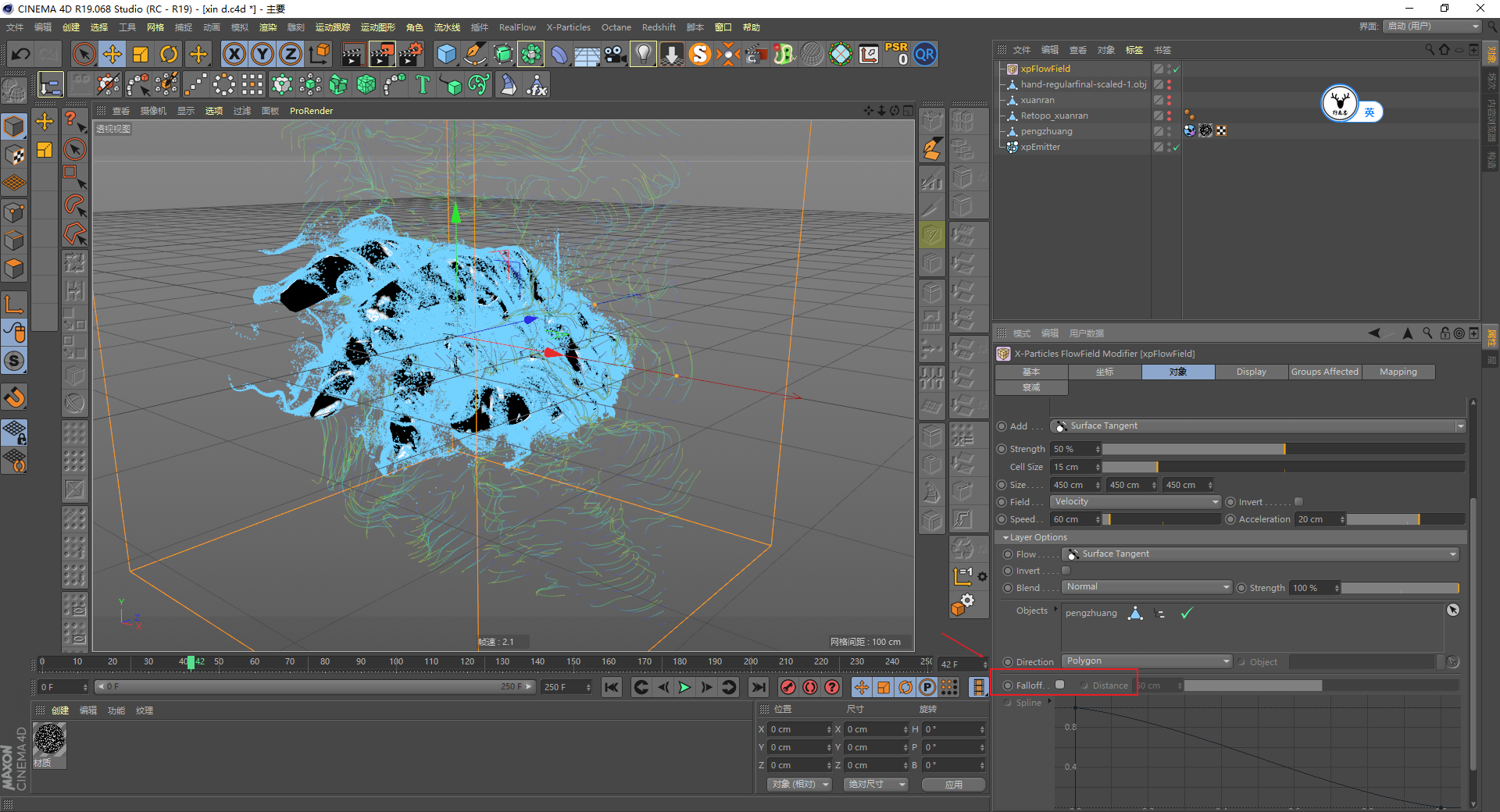
Task: Toggle pengzhuang layer green checkmark
Action: (x=1187, y=614)
